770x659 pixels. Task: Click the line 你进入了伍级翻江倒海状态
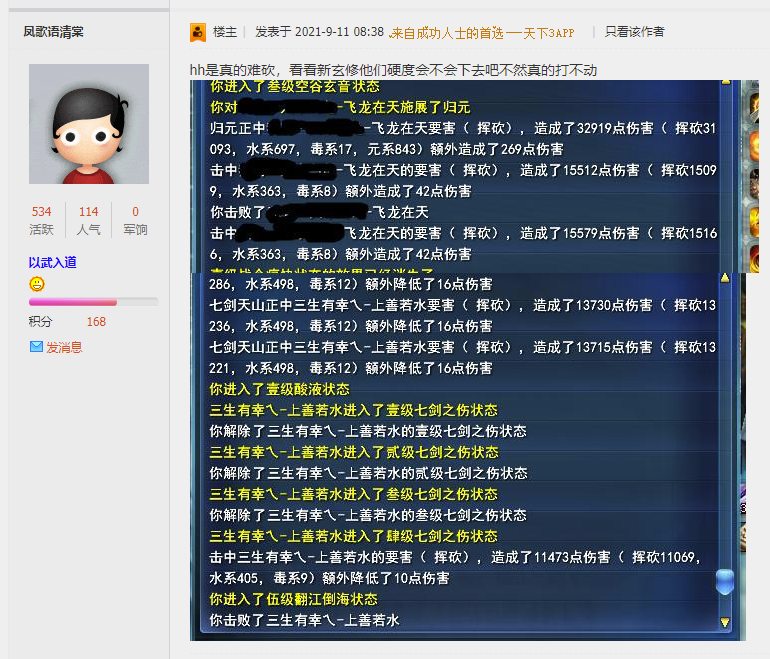294,599
